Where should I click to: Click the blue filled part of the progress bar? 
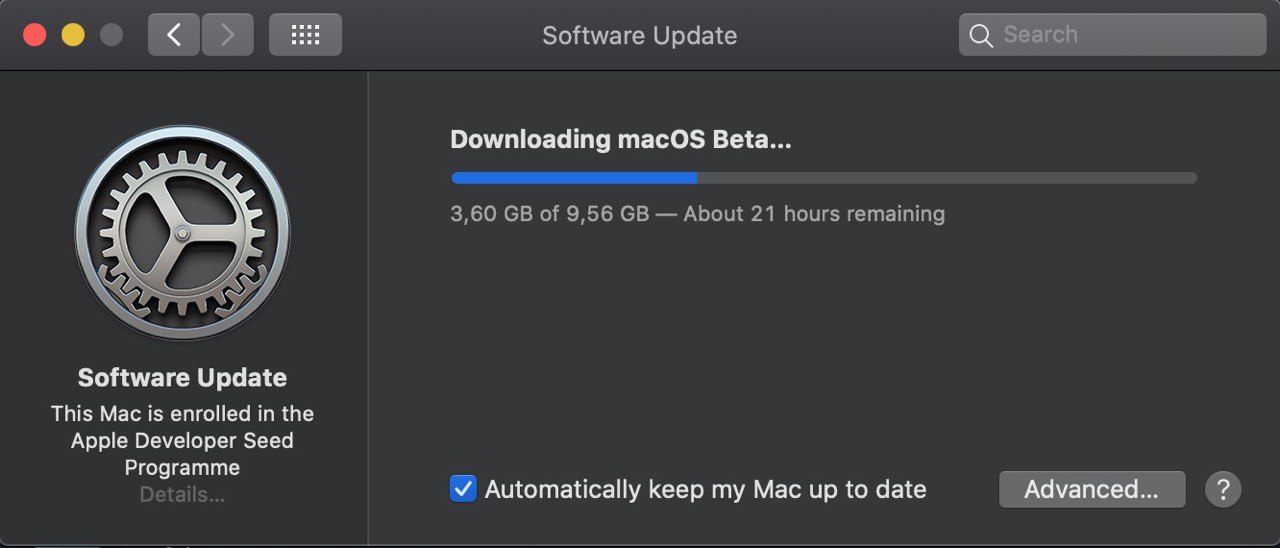[x=574, y=178]
